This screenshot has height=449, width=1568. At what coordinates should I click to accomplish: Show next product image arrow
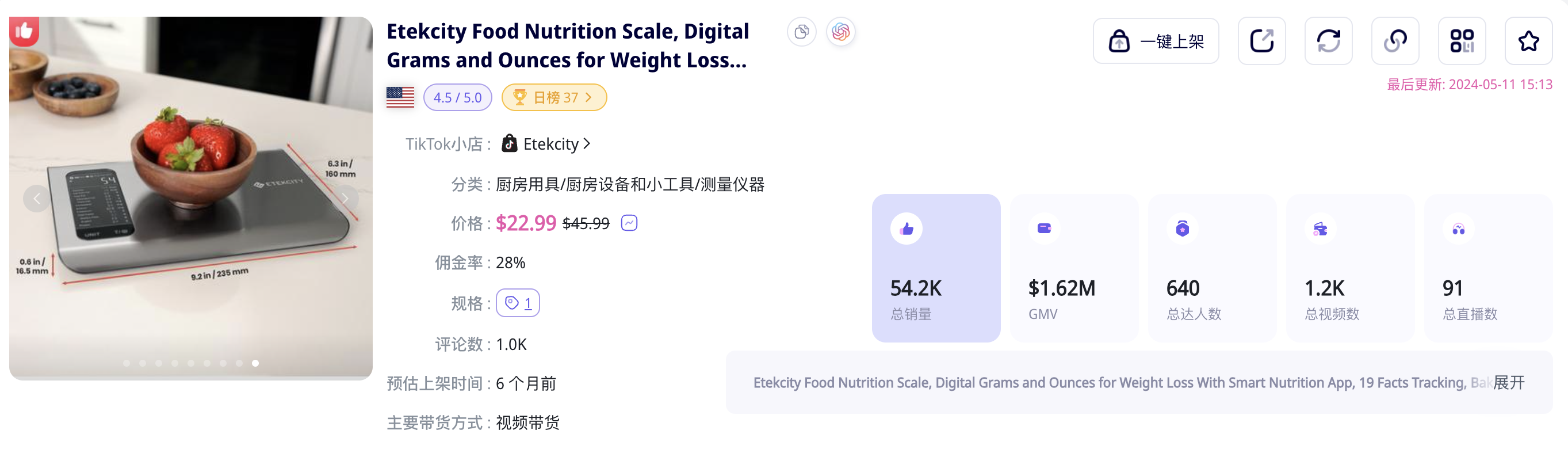click(x=345, y=199)
